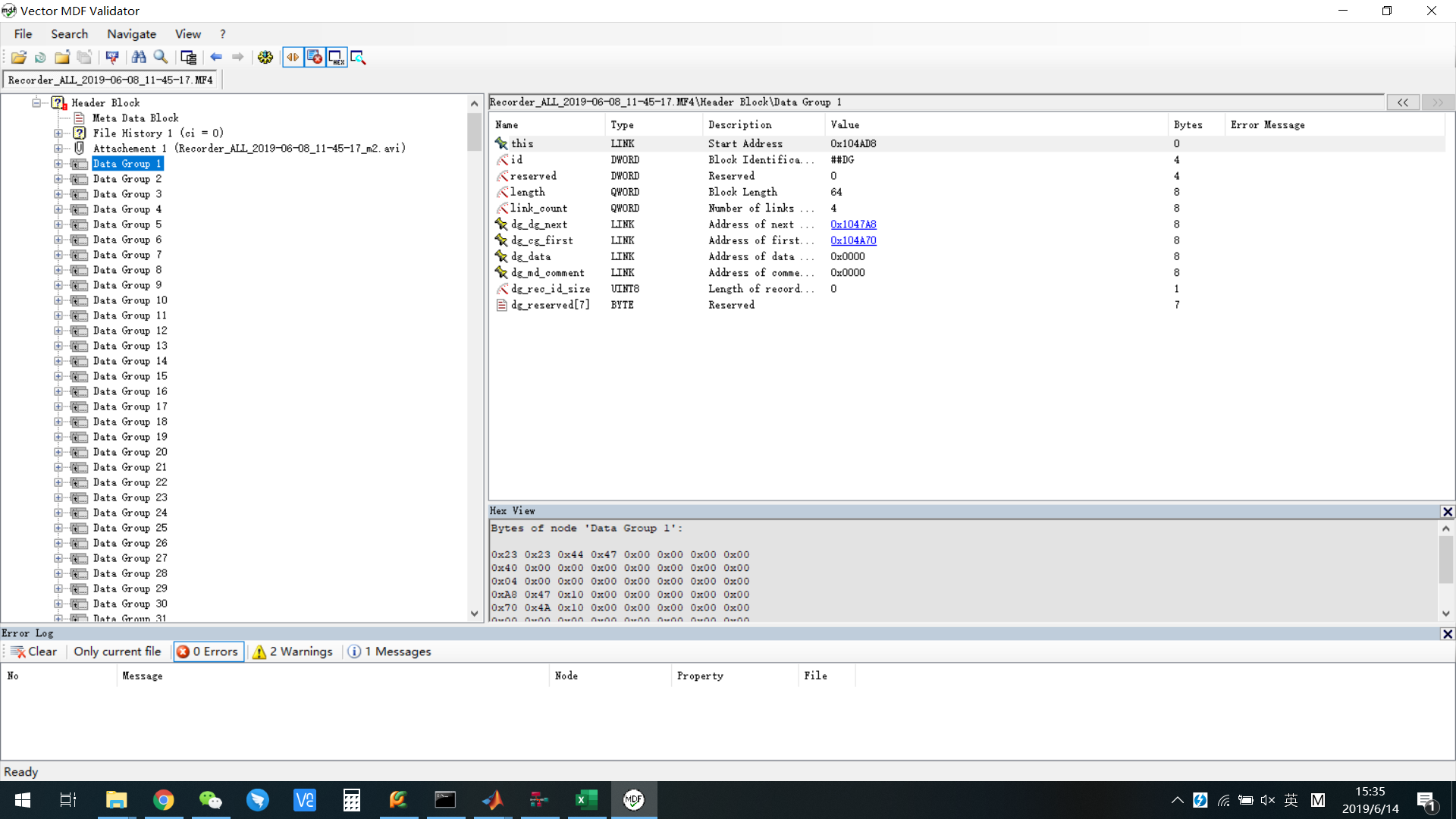Select the binoculars Find icon
Viewport: 1456px width, 819px height.
coord(140,57)
